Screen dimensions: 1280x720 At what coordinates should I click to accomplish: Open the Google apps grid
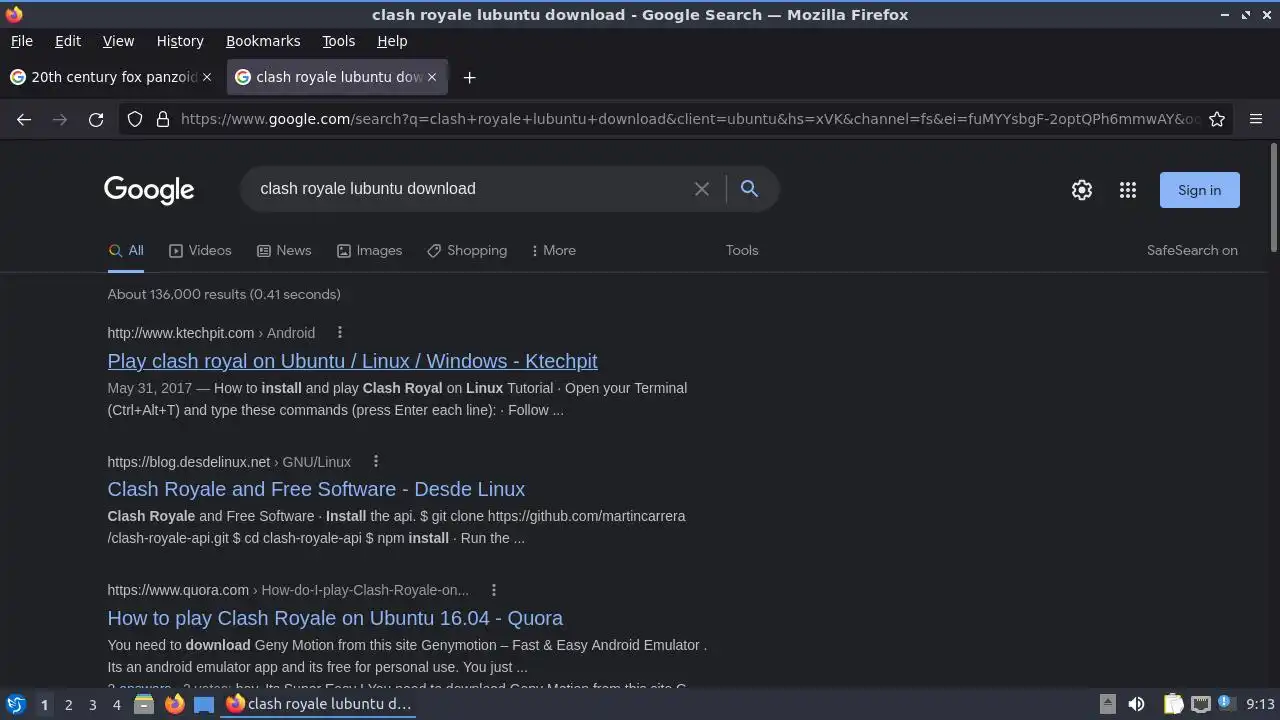1128,190
